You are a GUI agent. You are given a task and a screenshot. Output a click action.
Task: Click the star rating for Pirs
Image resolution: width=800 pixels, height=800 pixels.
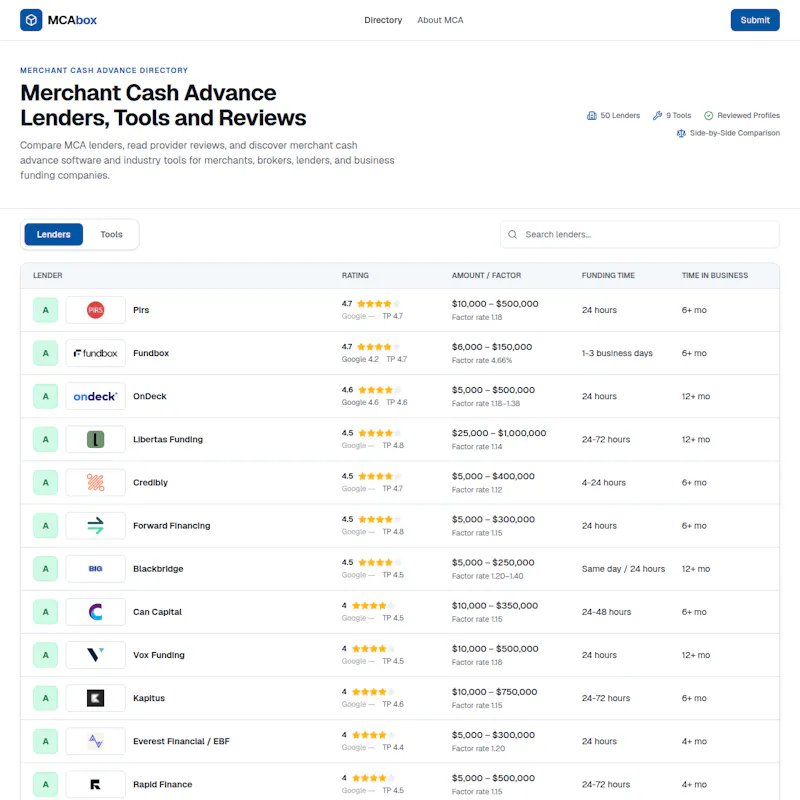pos(379,304)
